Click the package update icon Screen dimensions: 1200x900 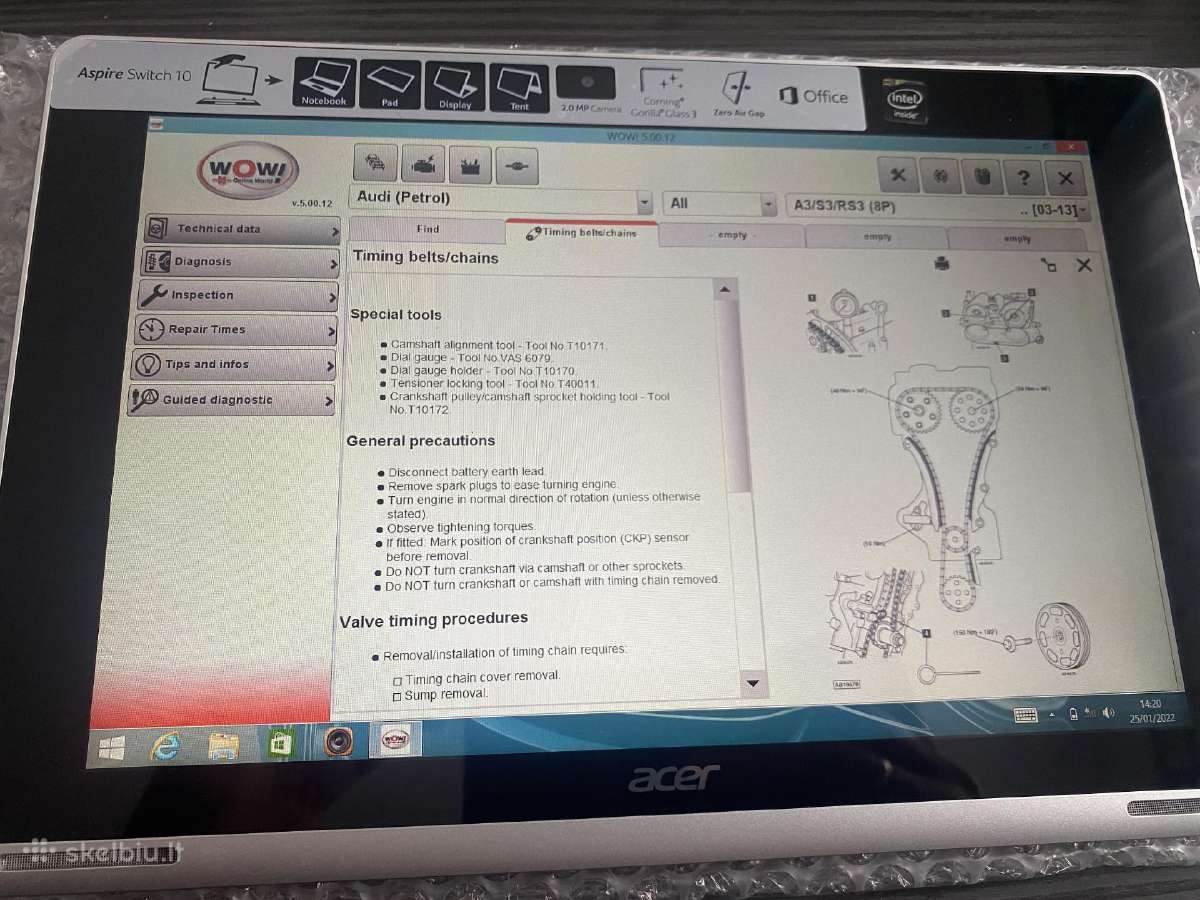981,178
